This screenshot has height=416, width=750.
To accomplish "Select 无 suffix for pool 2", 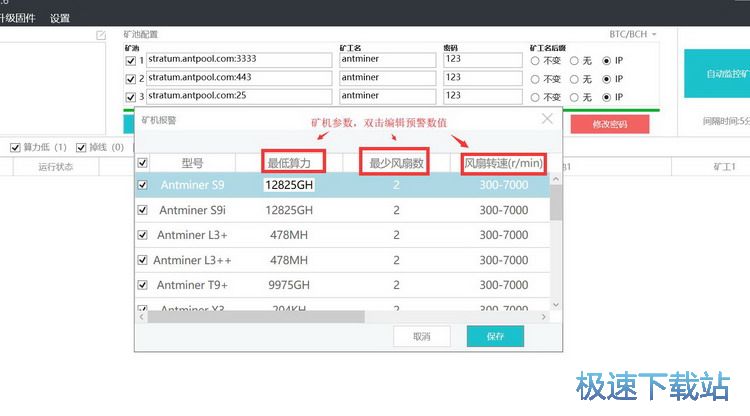I will [574, 79].
